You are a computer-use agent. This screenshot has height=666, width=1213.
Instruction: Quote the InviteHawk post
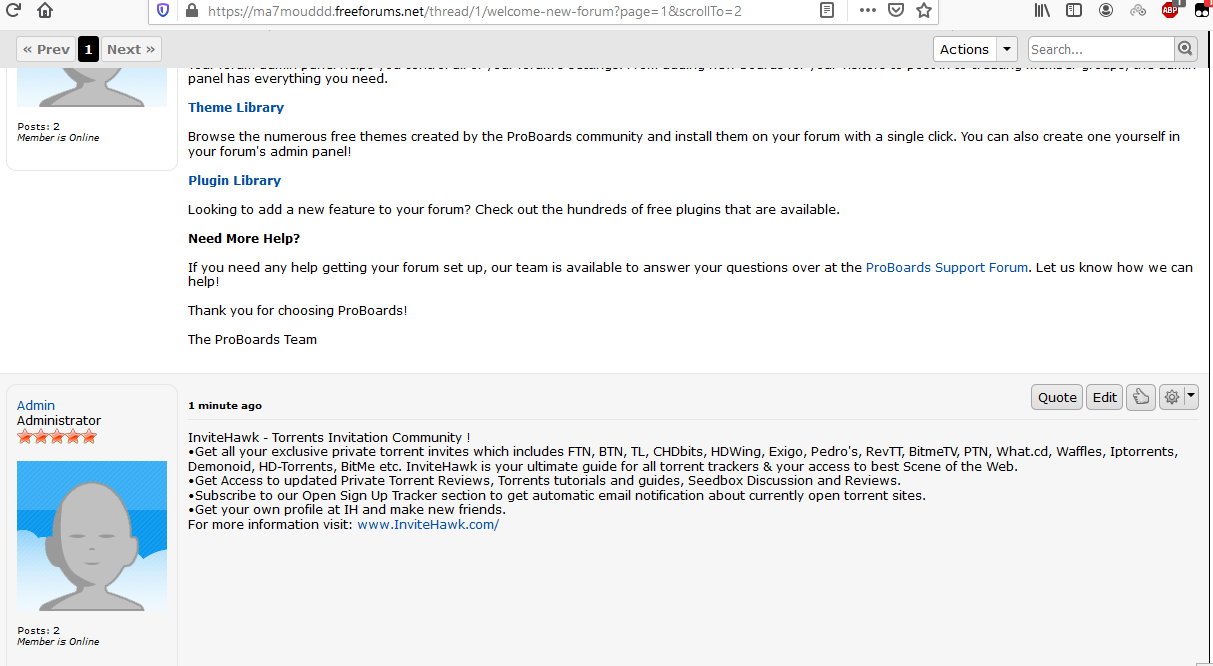point(1057,397)
